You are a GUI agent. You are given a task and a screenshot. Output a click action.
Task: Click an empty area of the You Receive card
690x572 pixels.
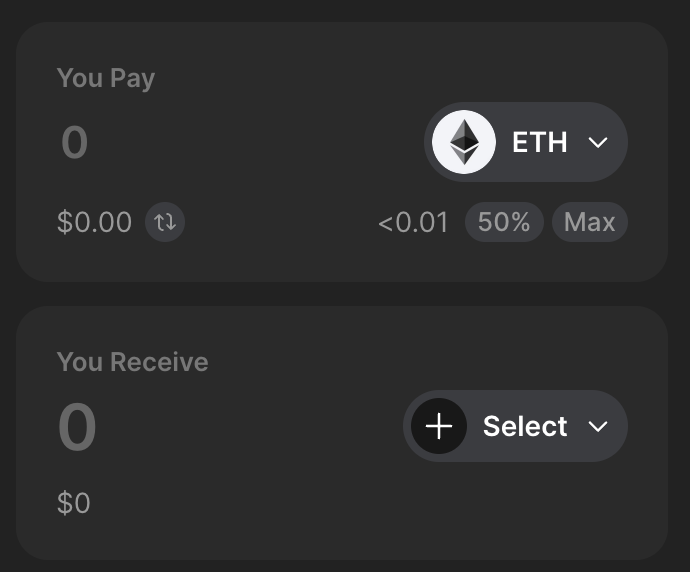(x=352, y=519)
